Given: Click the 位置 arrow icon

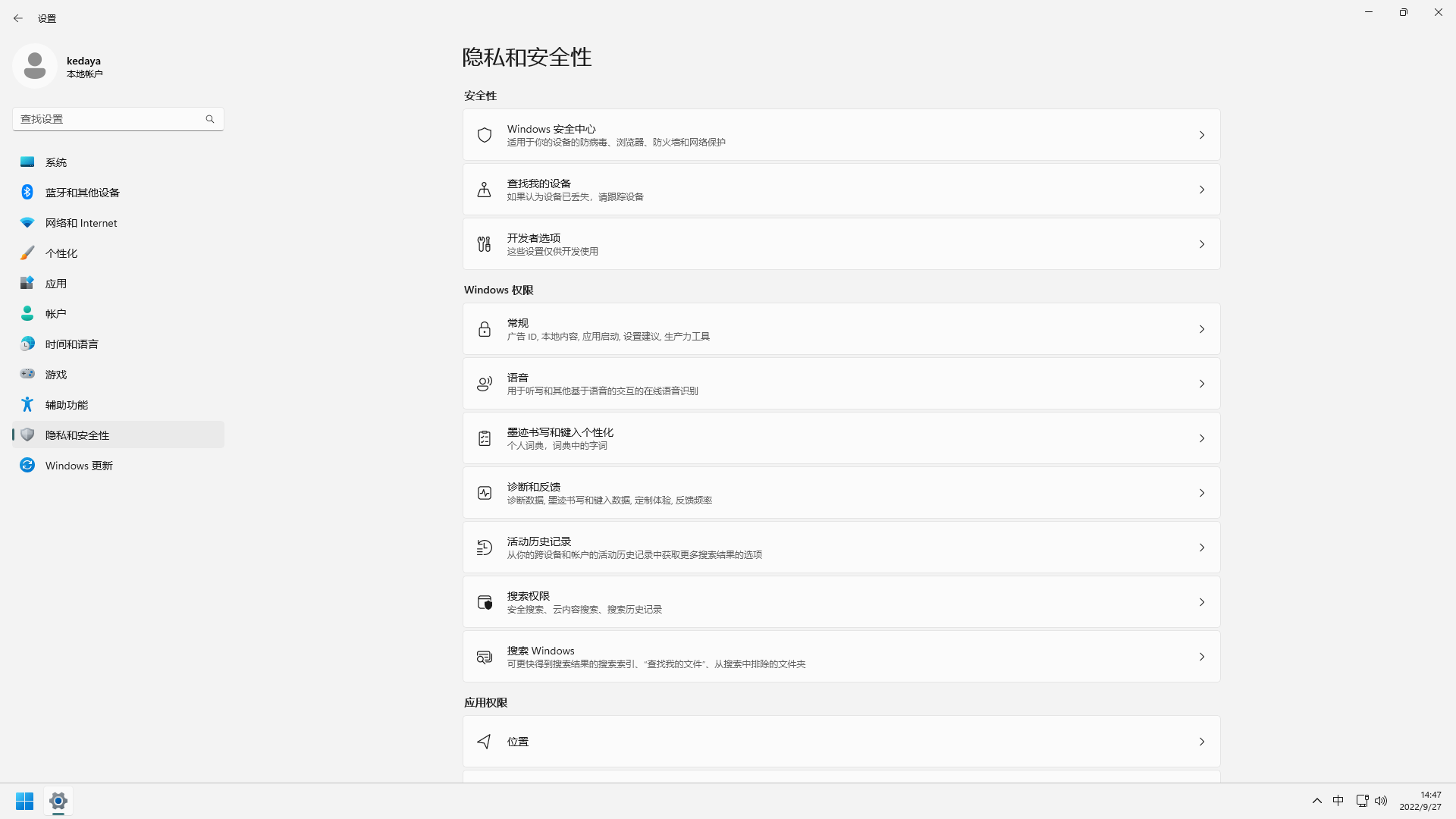Looking at the screenshot, I should point(485,742).
